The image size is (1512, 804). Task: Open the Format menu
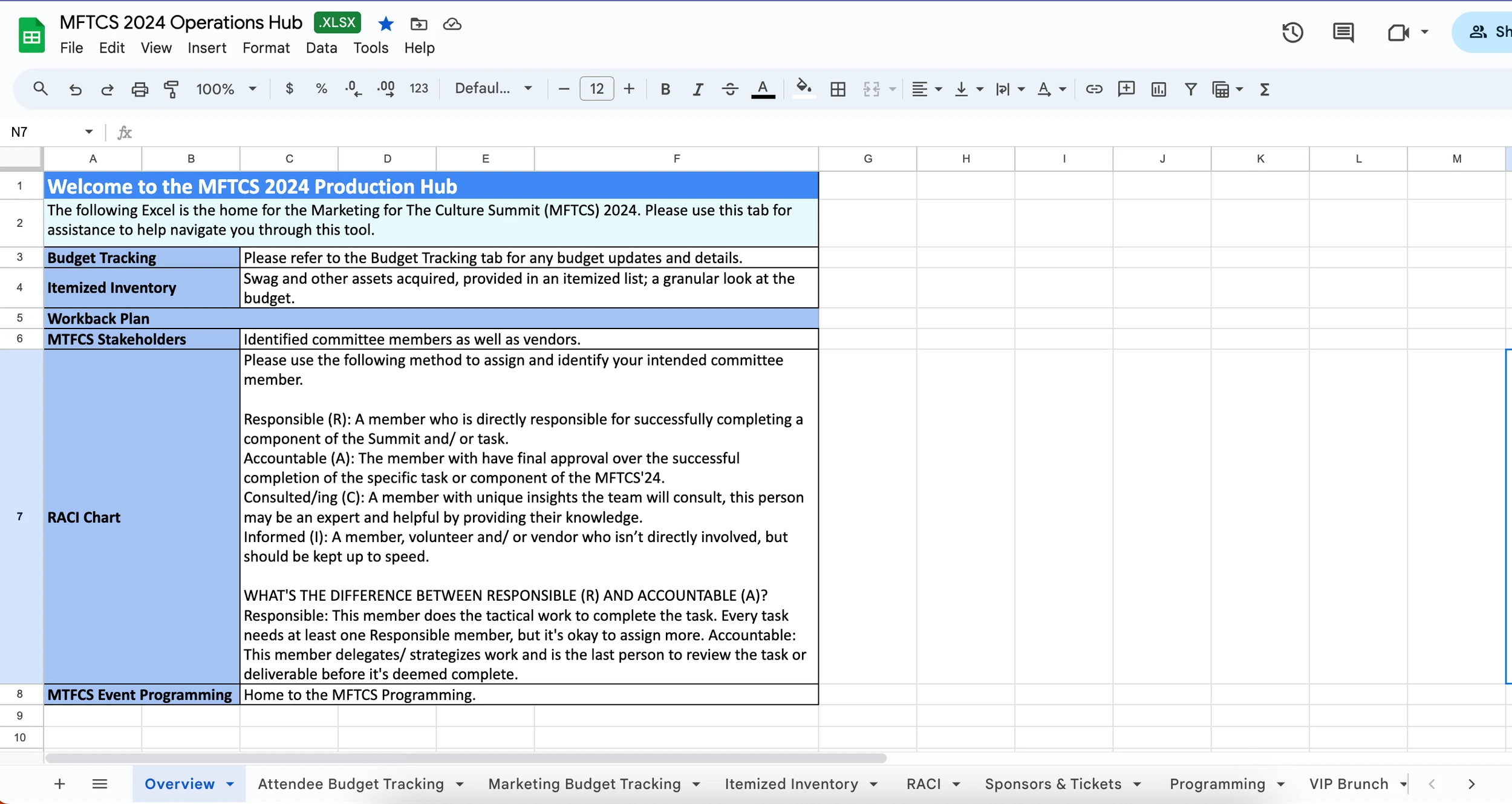point(266,48)
